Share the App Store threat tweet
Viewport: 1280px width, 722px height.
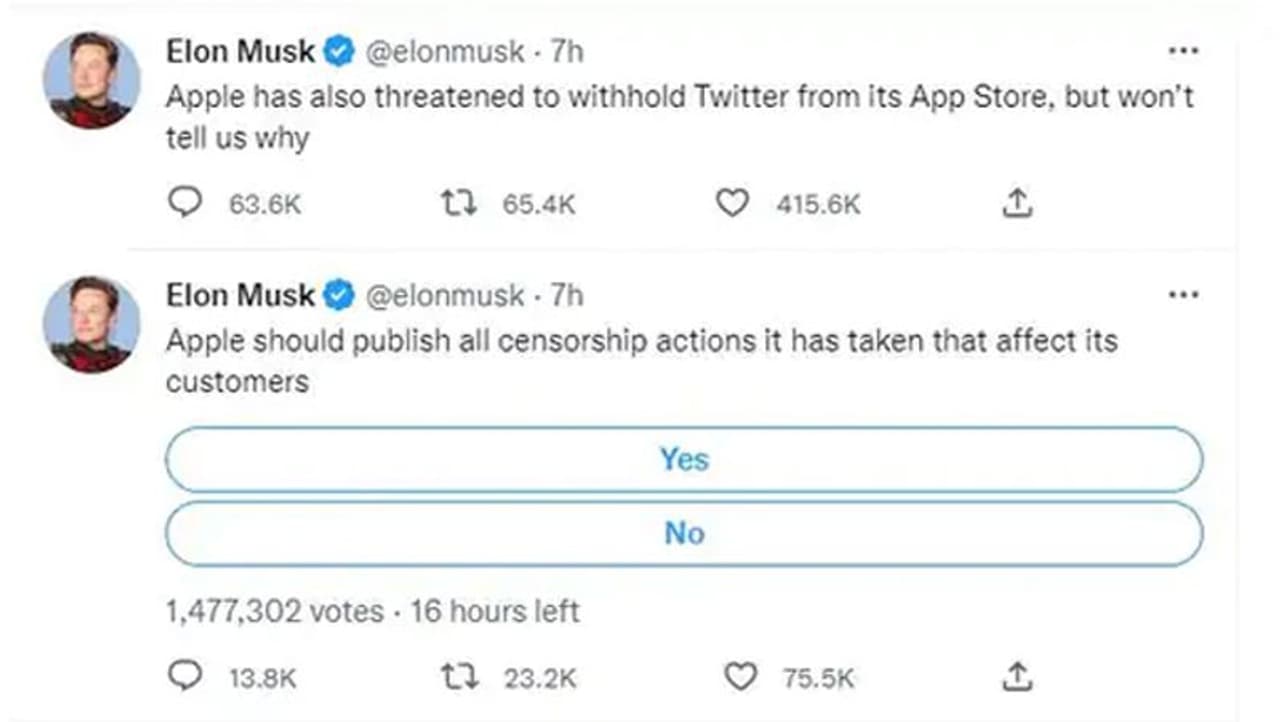click(x=1016, y=204)
